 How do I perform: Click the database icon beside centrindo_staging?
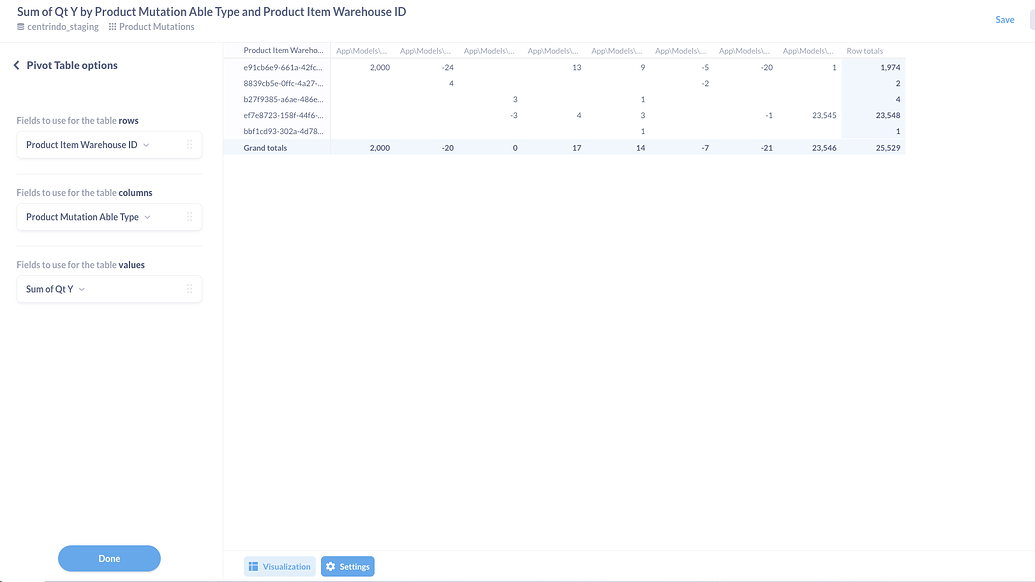coord(20,28)
